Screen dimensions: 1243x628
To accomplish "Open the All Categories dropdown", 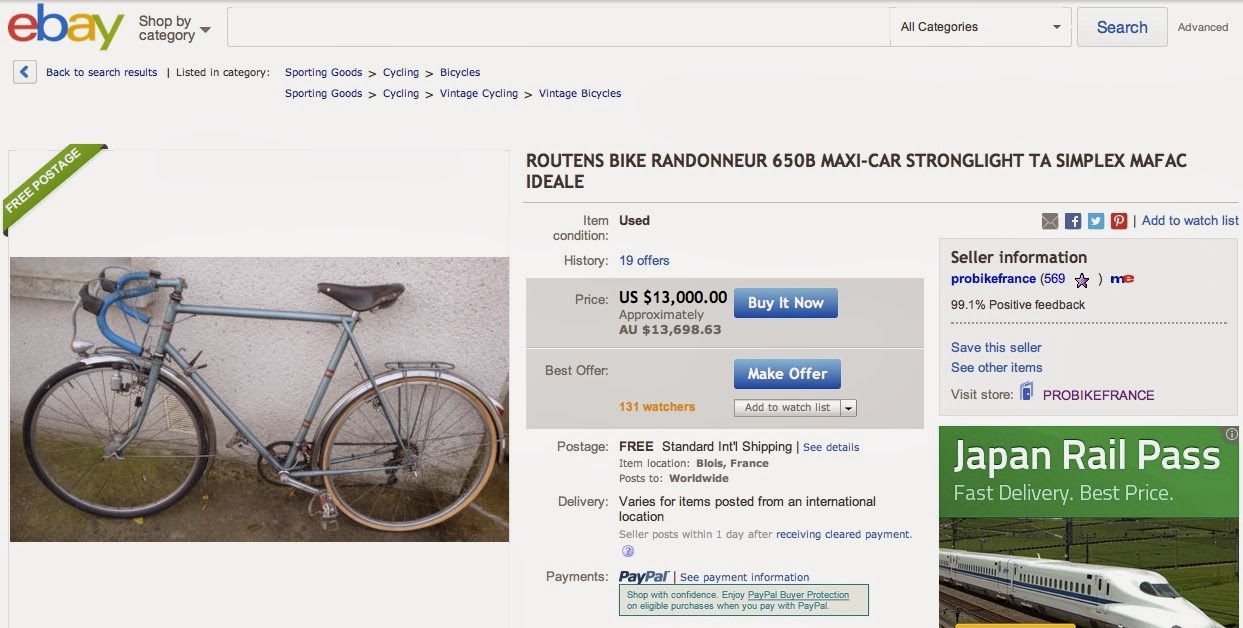I will [x=980, y=27].
